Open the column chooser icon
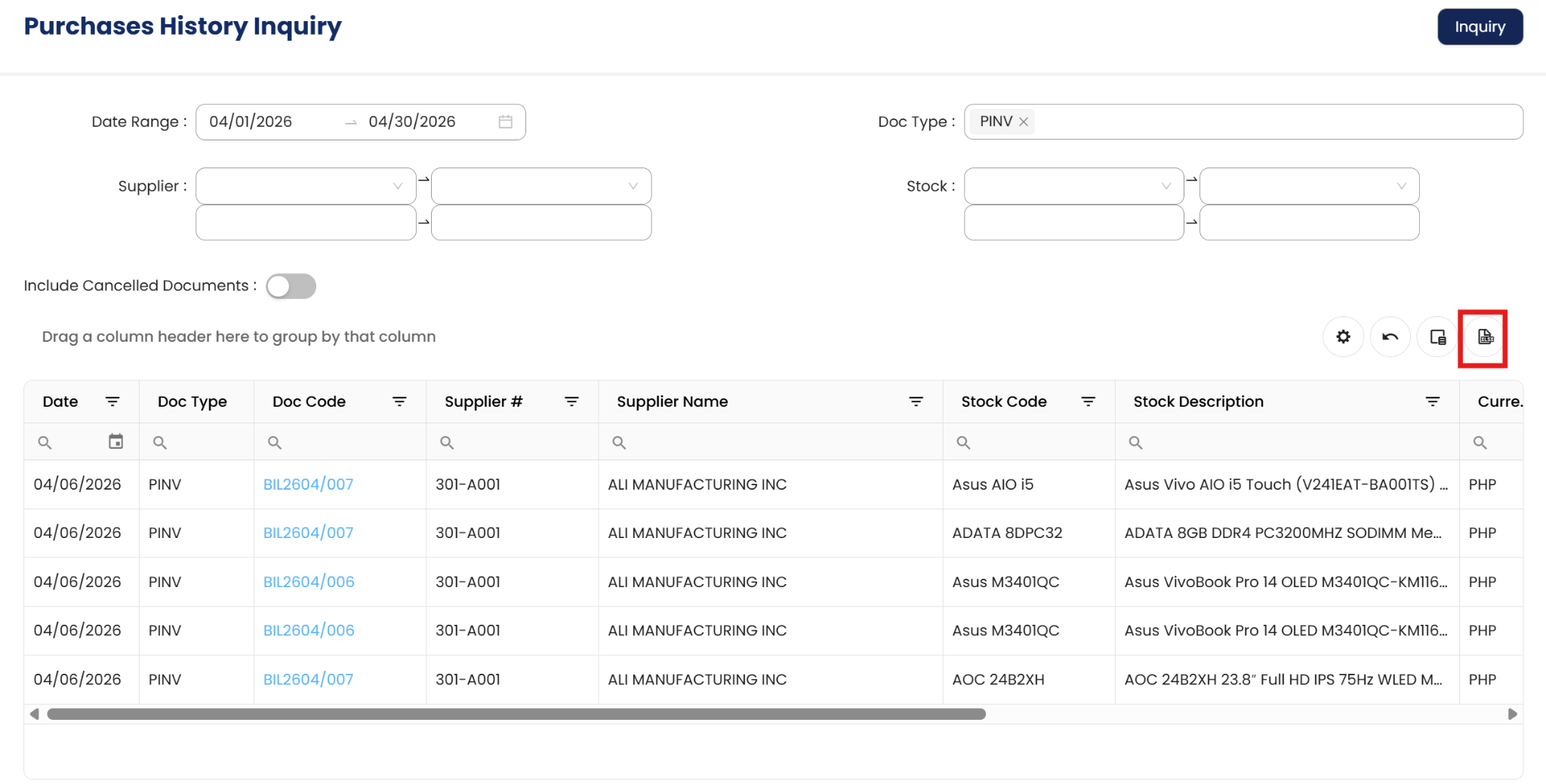 click(1437, 337)
